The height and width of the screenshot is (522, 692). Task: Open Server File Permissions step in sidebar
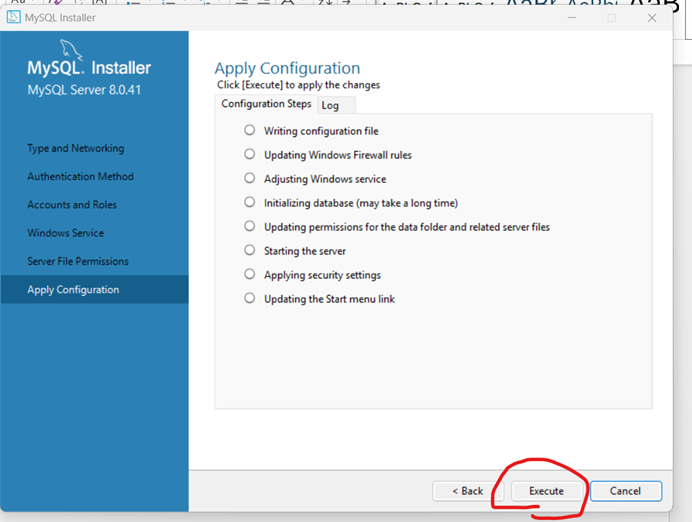click(78, 261)
